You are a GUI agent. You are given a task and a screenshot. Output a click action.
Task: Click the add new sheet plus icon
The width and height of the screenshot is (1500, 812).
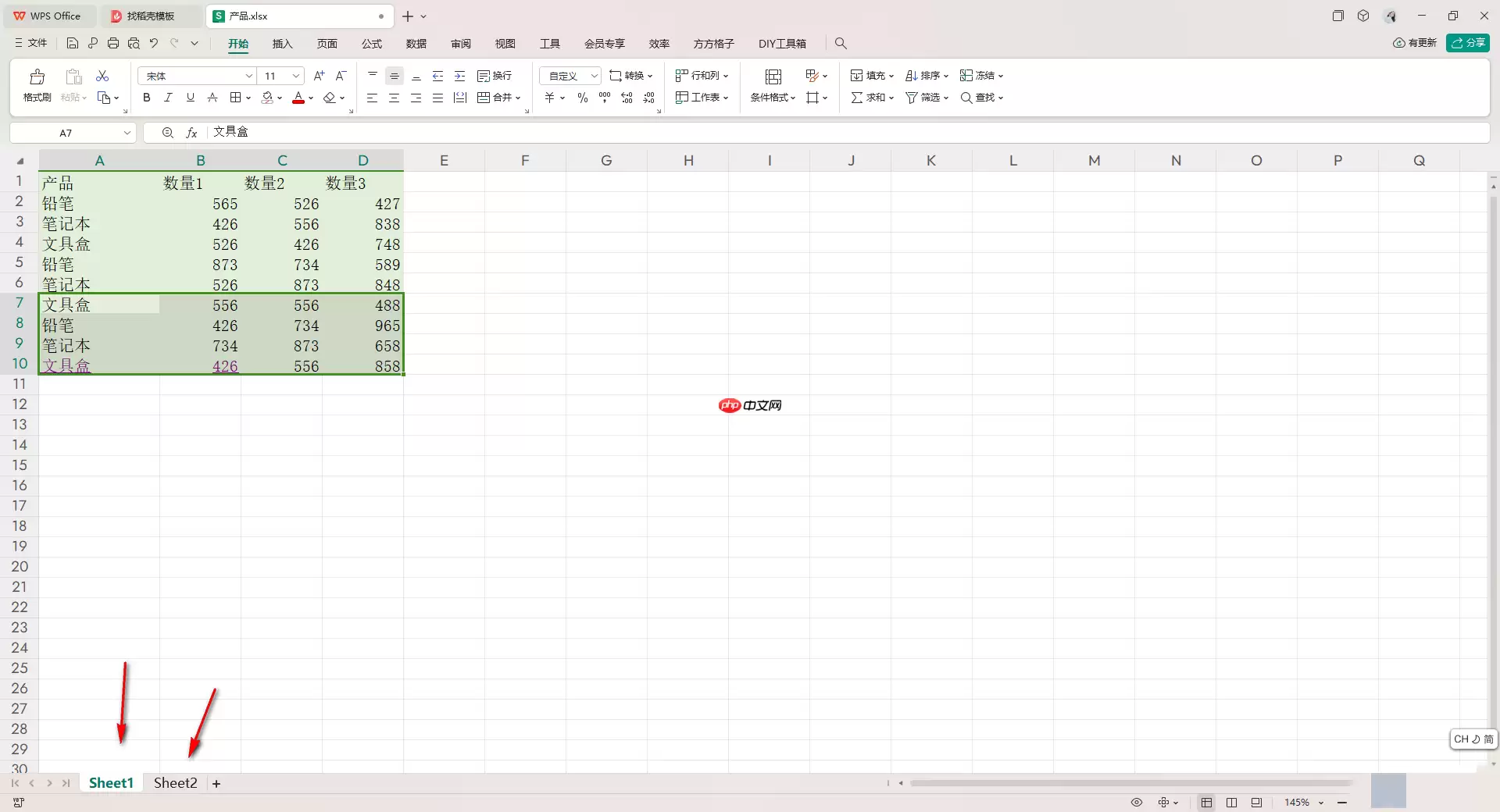pos(216,783)
